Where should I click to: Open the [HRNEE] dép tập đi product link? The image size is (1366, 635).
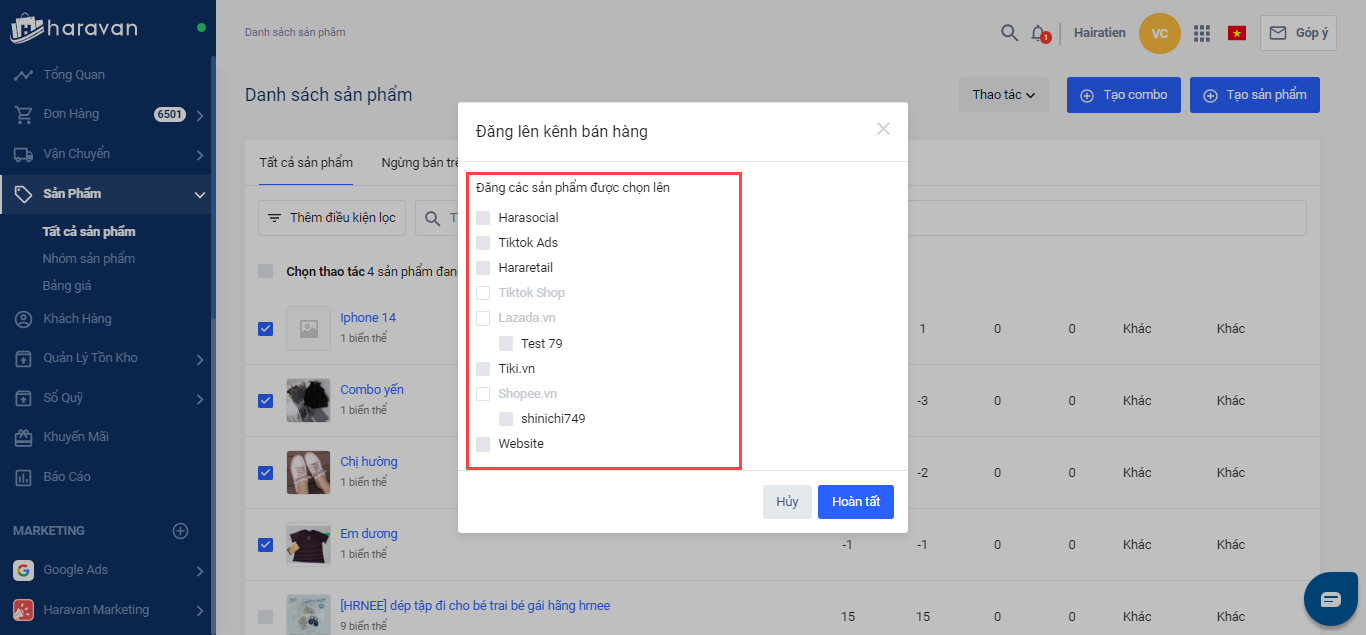tap(475, 606)
